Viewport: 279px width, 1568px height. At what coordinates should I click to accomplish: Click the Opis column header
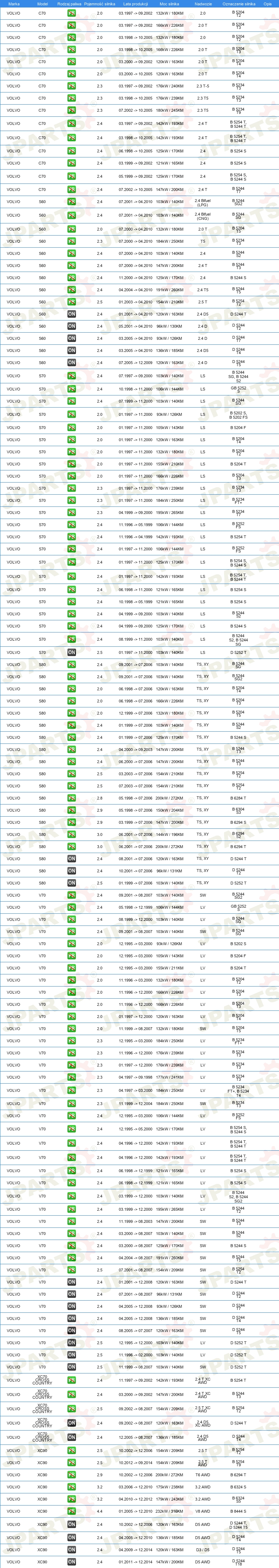(268, 4)
